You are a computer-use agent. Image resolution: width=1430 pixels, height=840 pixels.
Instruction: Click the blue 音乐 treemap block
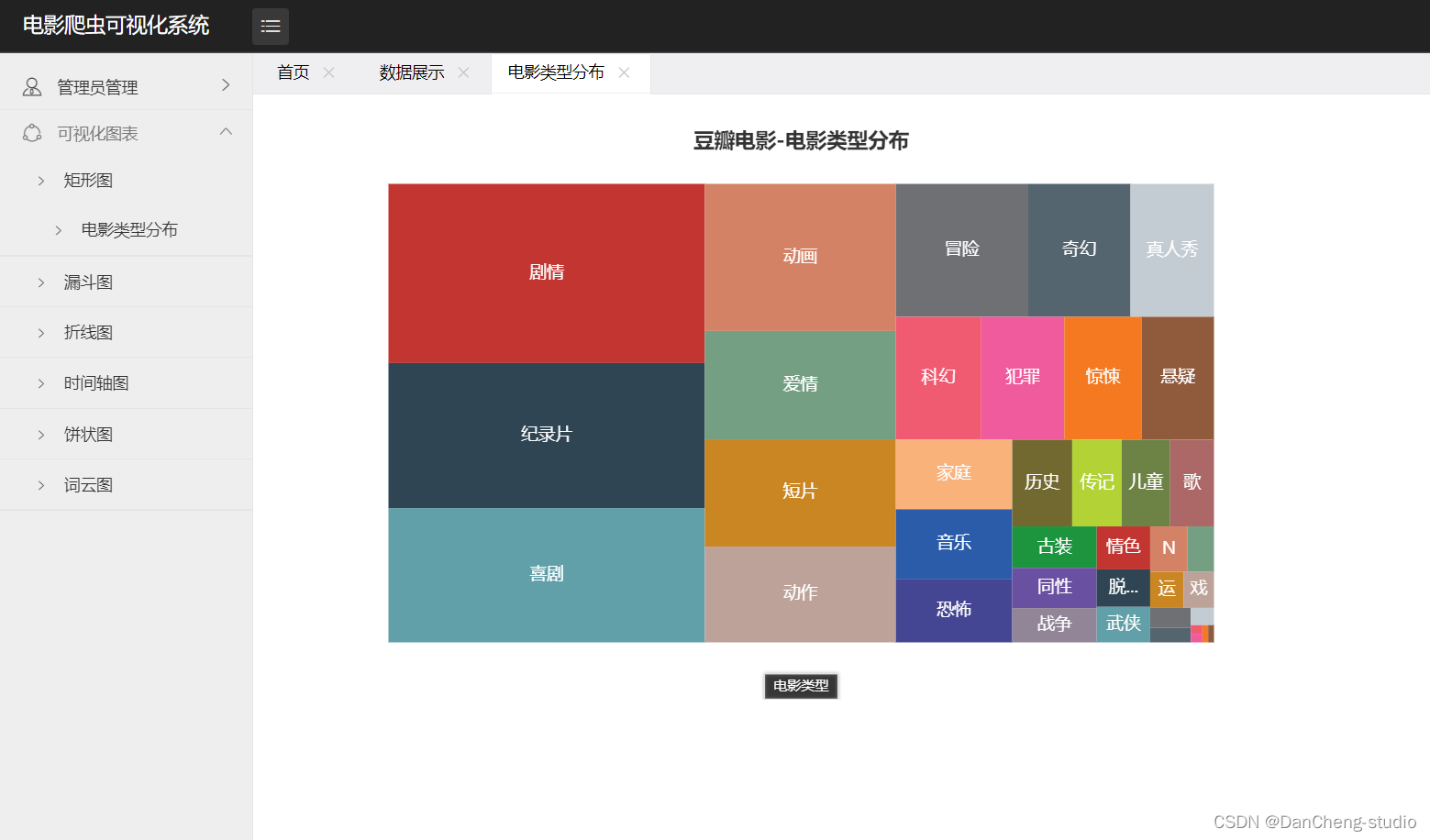pos(954,544)
